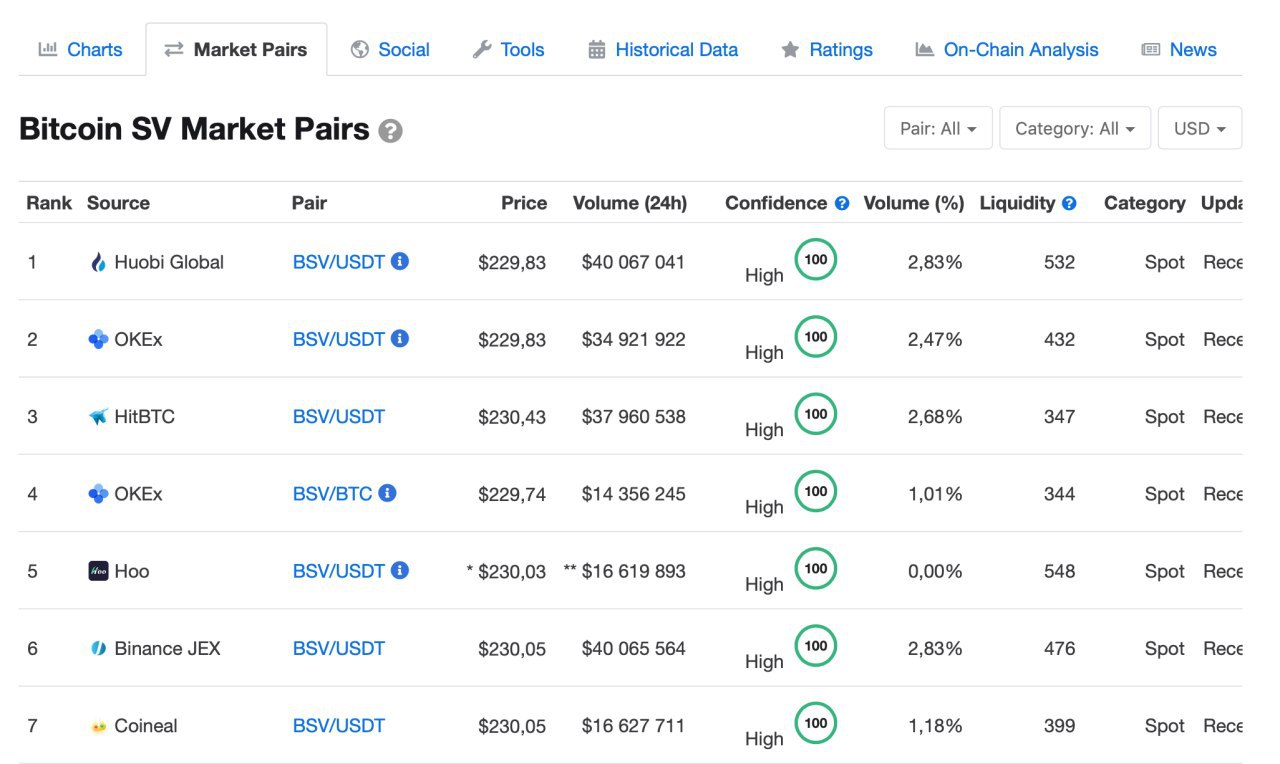Open the Huobi Global BSV/USDT pair link

[x=339, y=262]
